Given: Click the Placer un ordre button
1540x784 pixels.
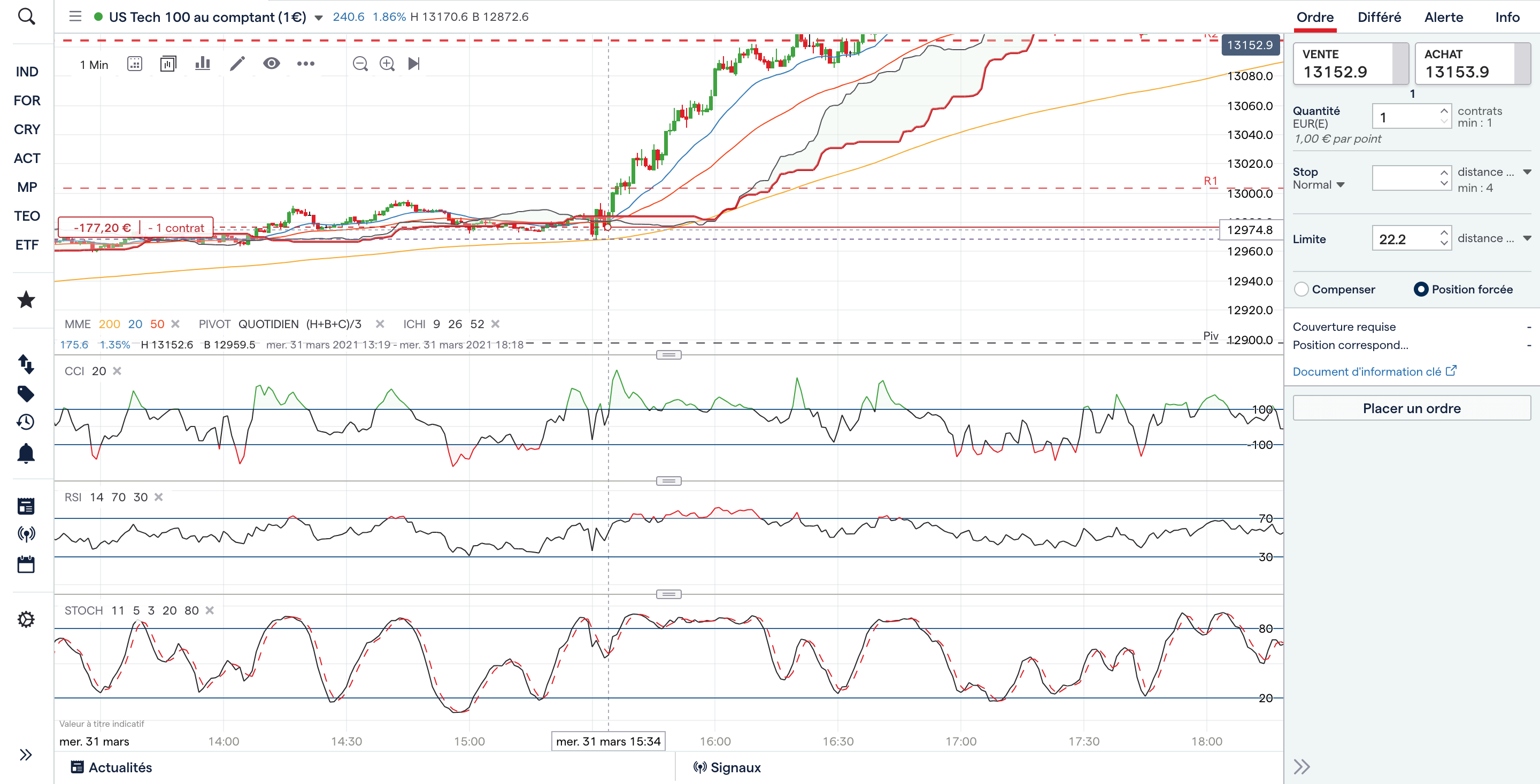Looking at the screenshot, I should pos(1411,408).
